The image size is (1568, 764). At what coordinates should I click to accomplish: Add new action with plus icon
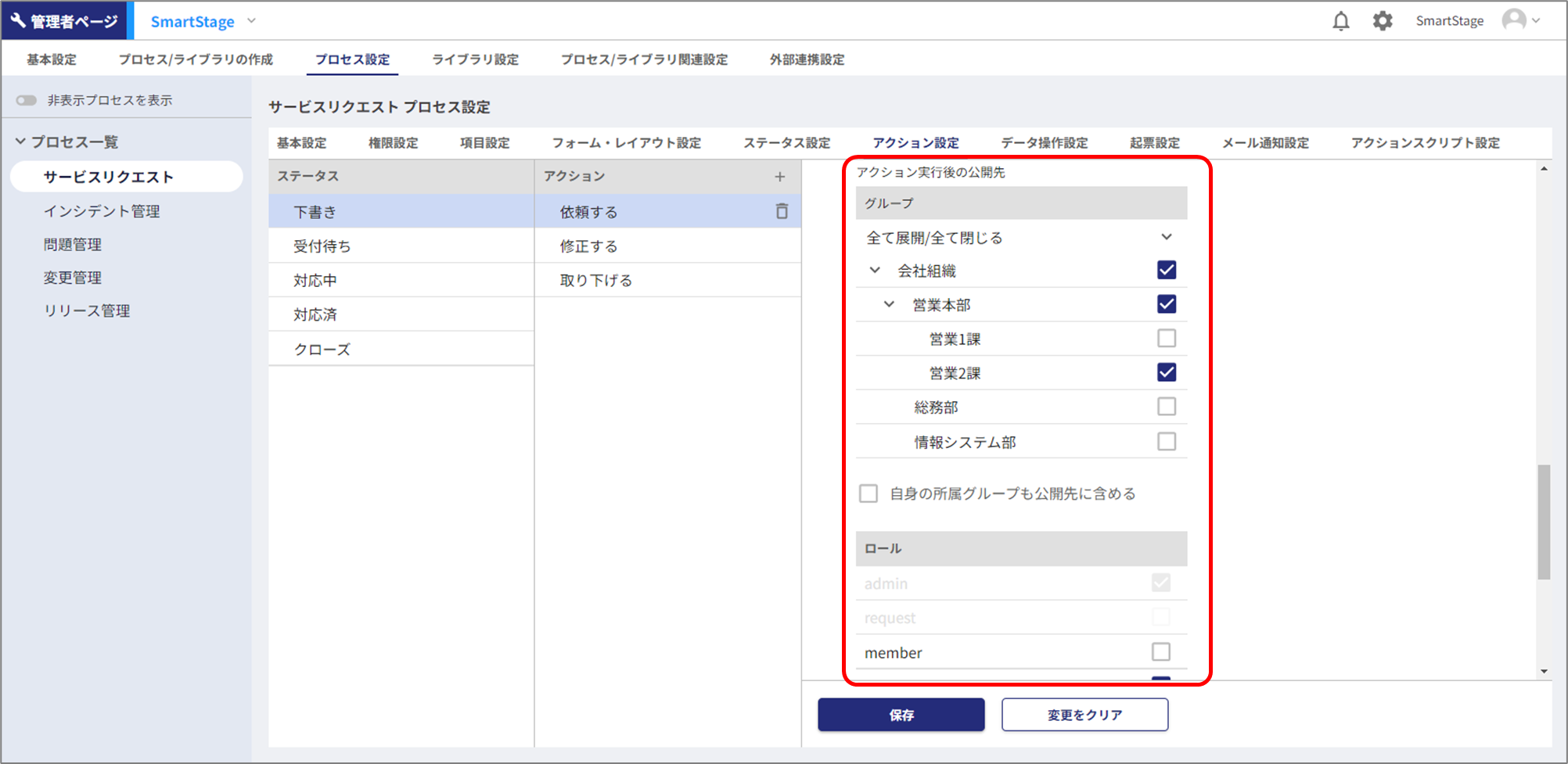tap(779, 177)
